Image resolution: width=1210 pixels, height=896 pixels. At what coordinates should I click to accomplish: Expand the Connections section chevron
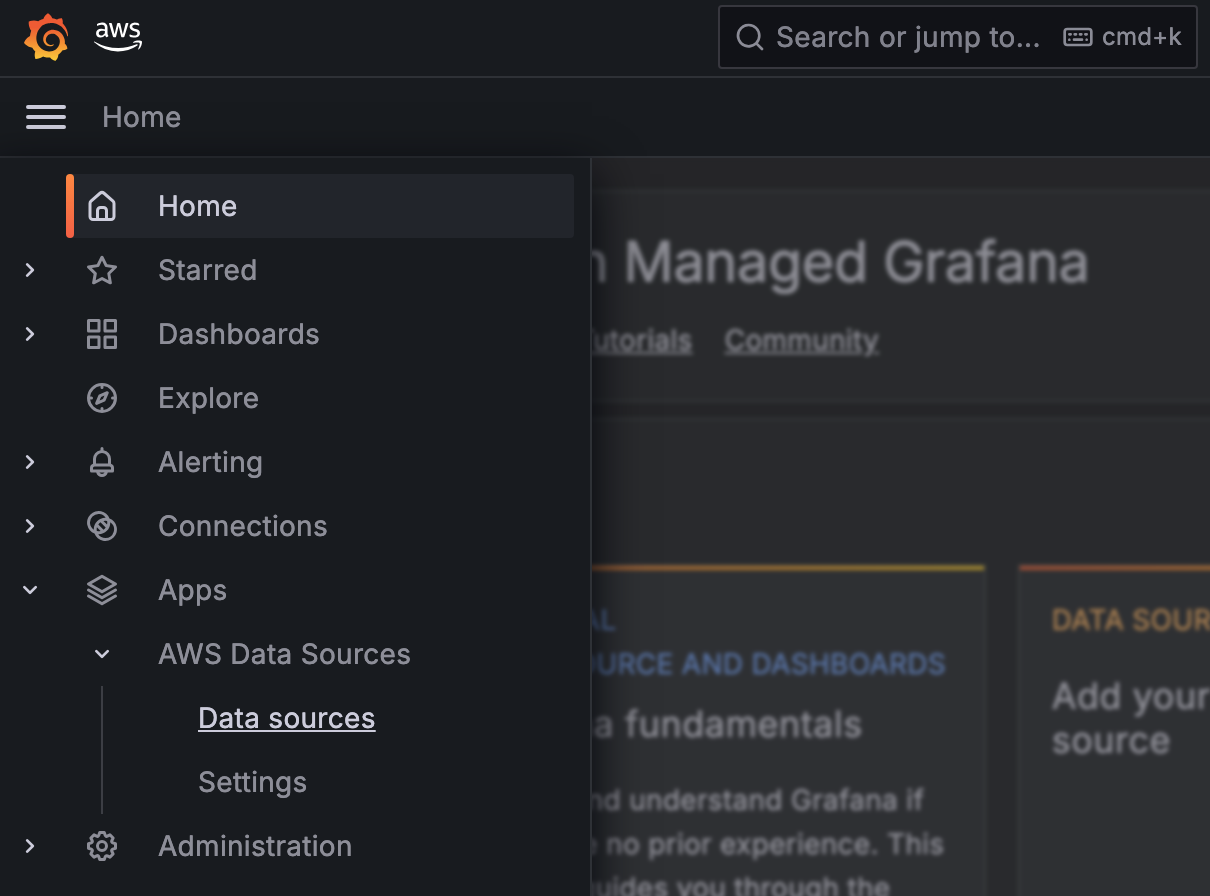[30, 526]
